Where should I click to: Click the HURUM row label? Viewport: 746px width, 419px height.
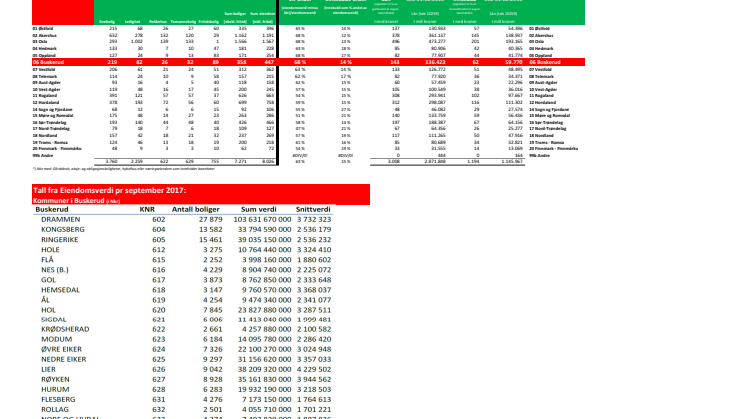(55, 389)
